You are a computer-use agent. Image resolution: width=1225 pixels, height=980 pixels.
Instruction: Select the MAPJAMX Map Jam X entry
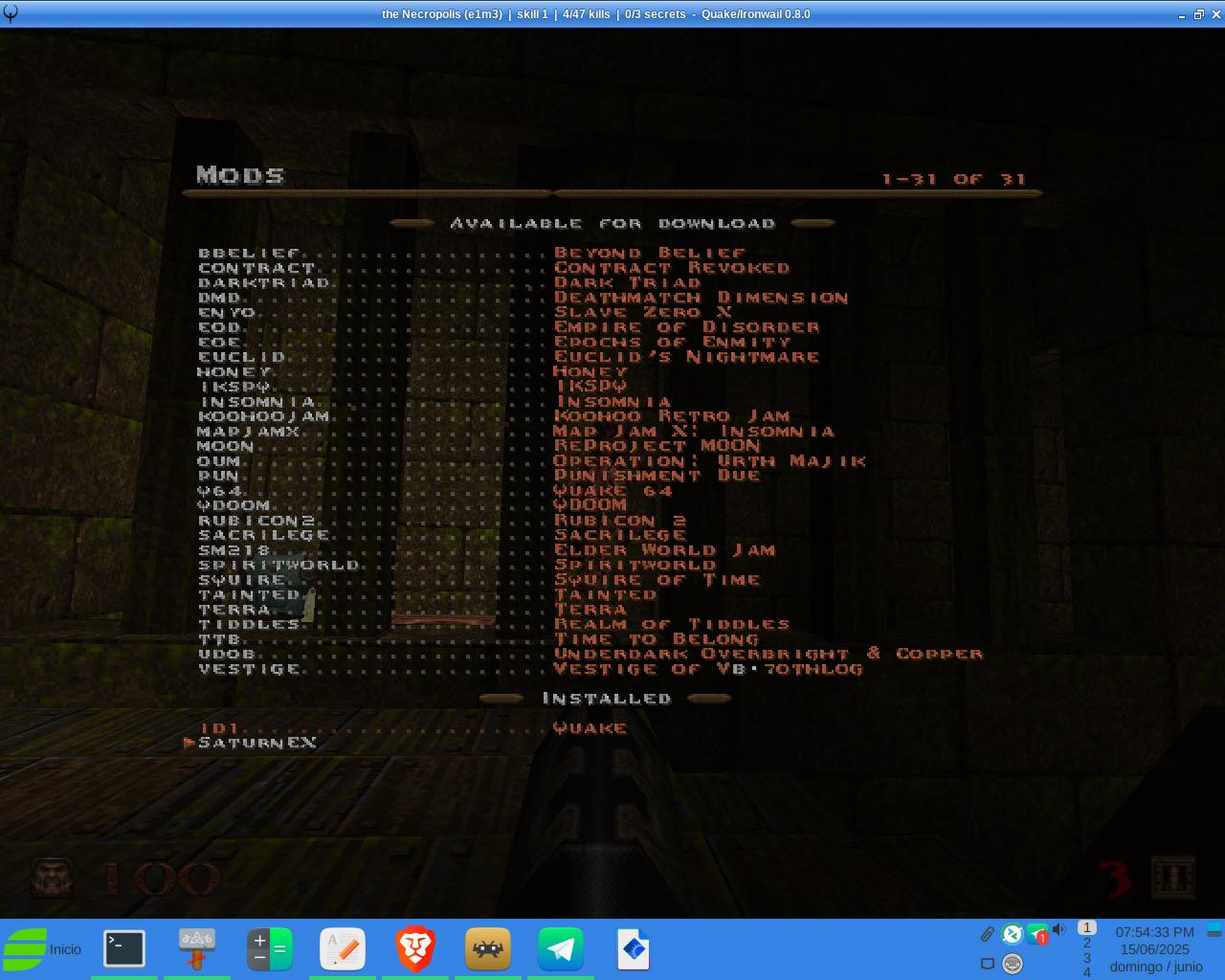pos(516,432)
